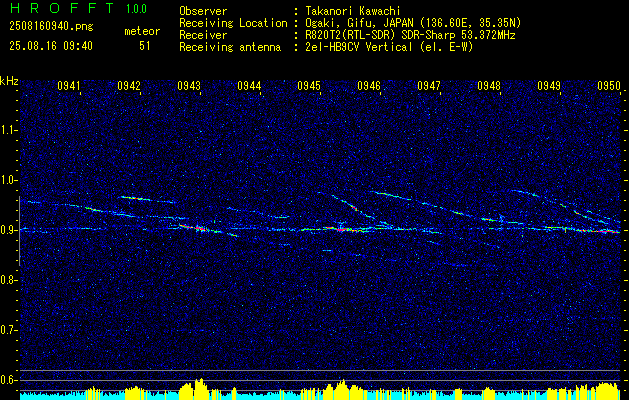
Task: Click the meteor count 51
Action: (x=145, y=46)
